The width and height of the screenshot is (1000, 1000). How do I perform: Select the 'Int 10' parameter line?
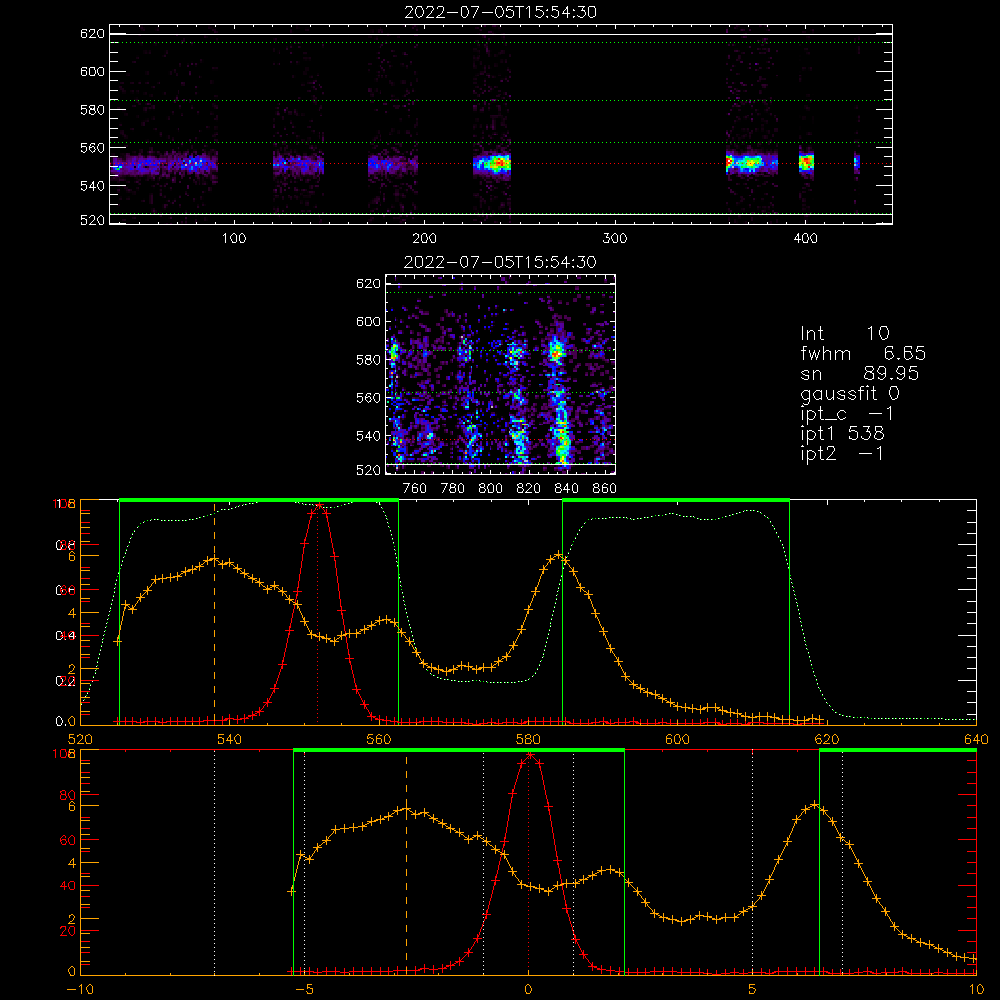pos(844,334)
